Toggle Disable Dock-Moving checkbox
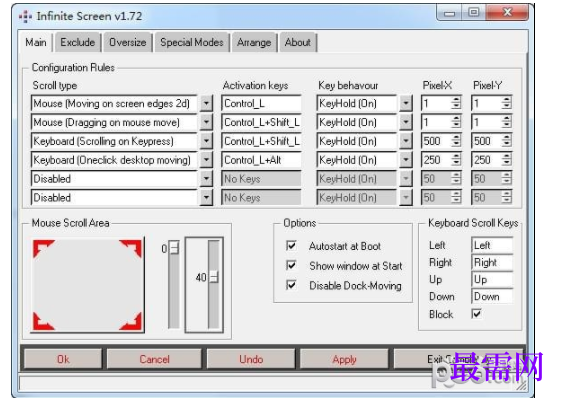 coord(291,285)
